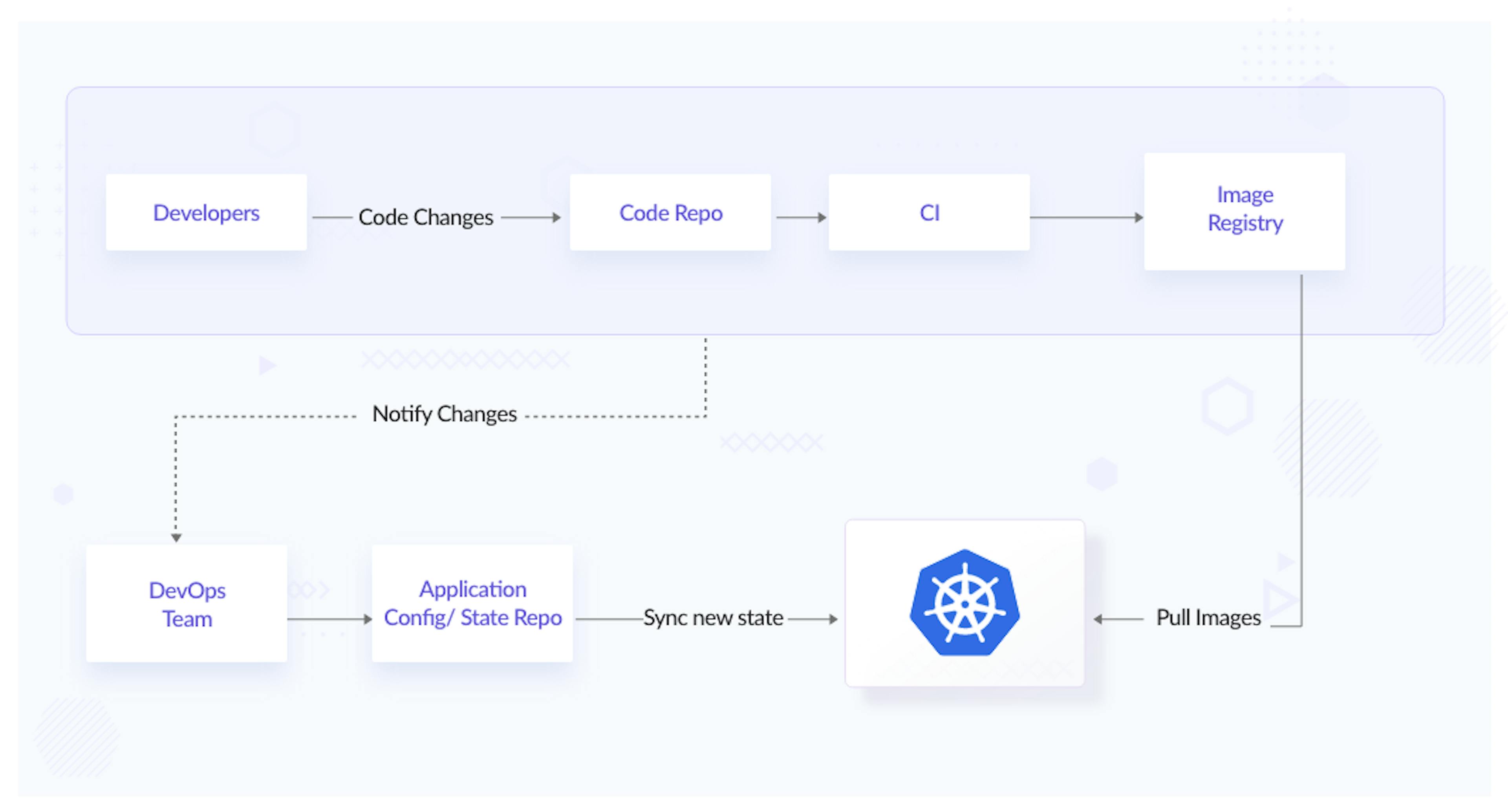
Task: Select the Developers box
Action: pyautogui.click(x=206, y=212)
